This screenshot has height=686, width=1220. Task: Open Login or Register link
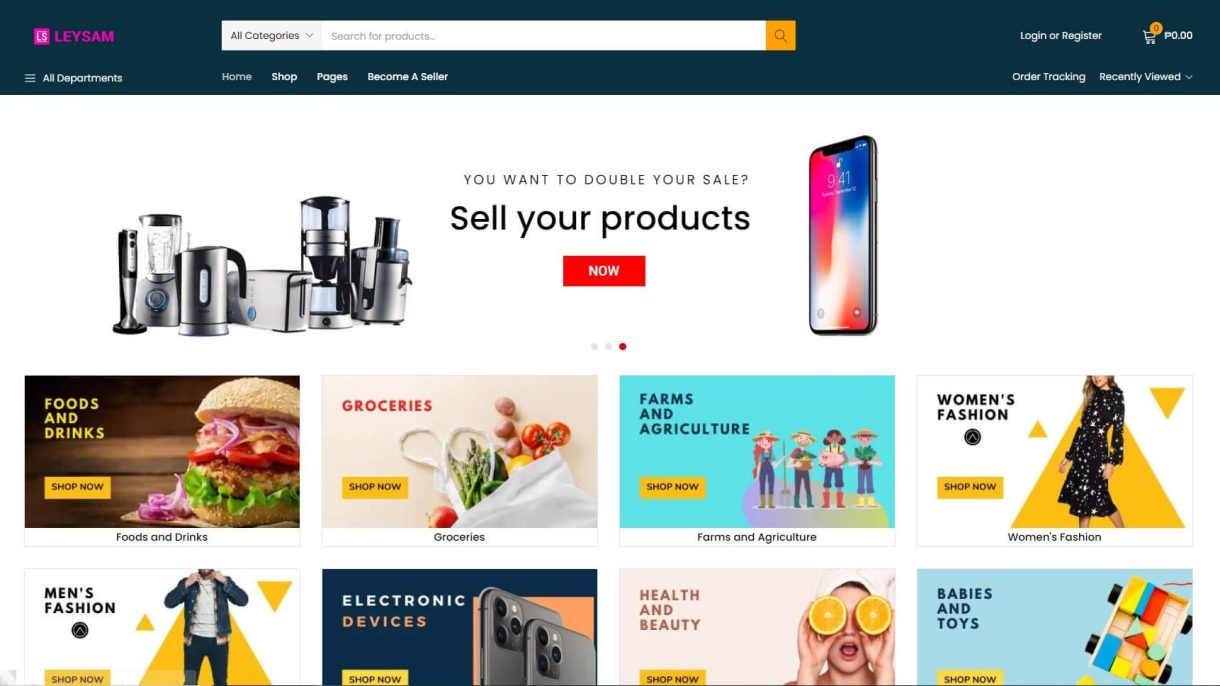pos(1061,36)
